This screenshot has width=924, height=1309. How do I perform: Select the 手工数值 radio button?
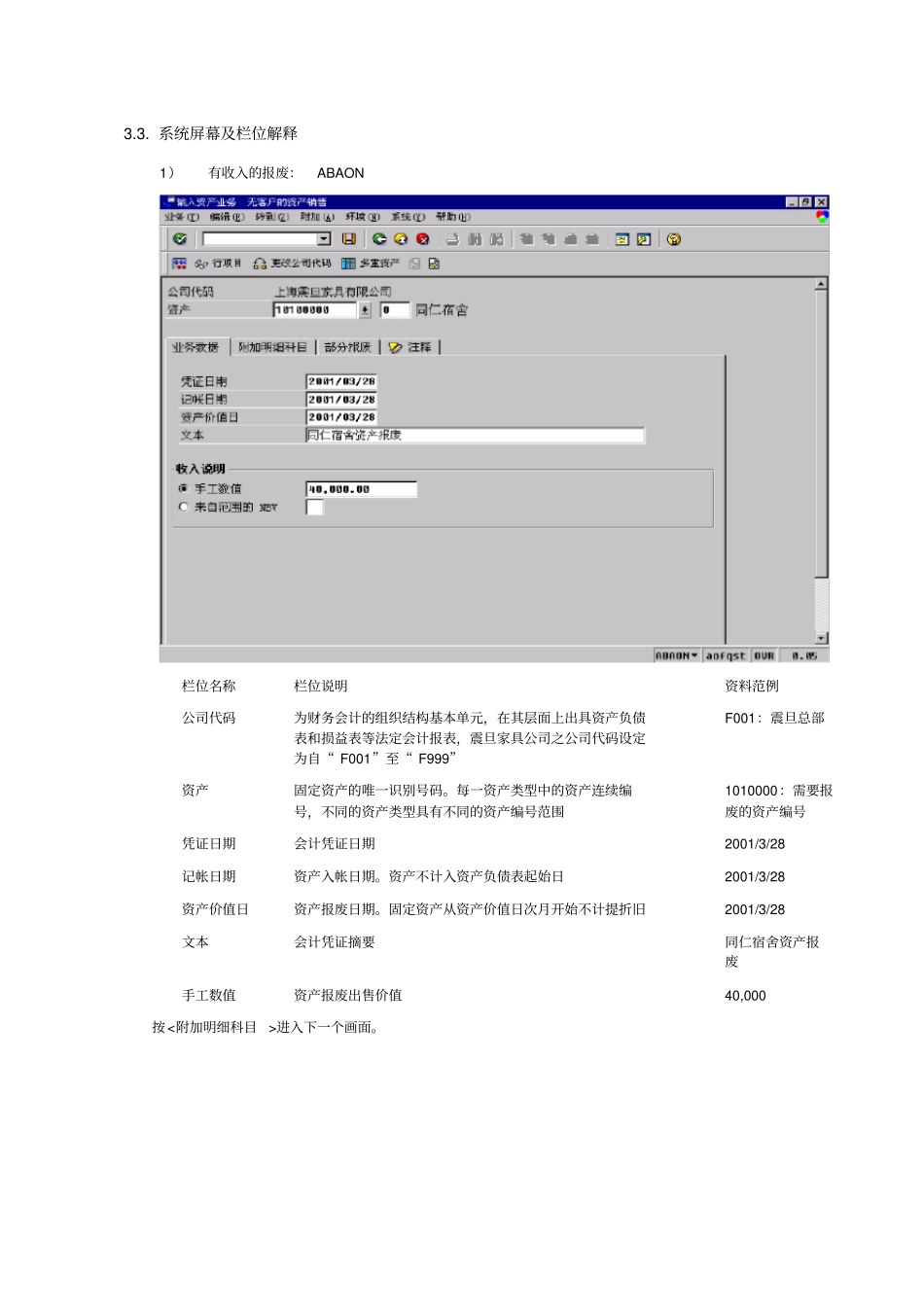point(183,488)
